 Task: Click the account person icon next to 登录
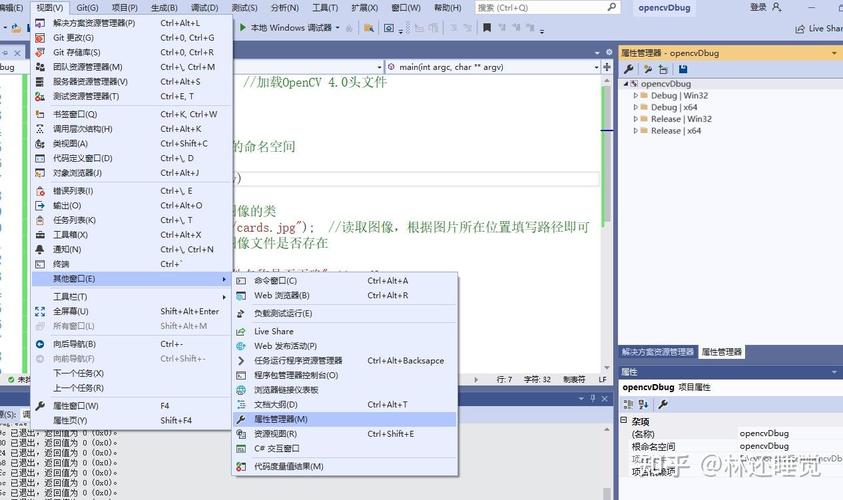[x=777, y=7]
